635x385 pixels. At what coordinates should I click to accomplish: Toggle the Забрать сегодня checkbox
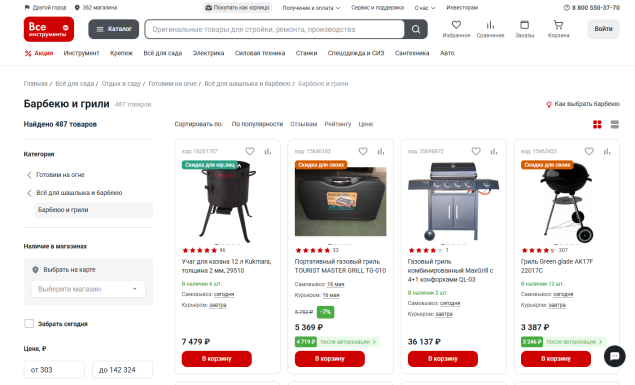pos(29,323)
